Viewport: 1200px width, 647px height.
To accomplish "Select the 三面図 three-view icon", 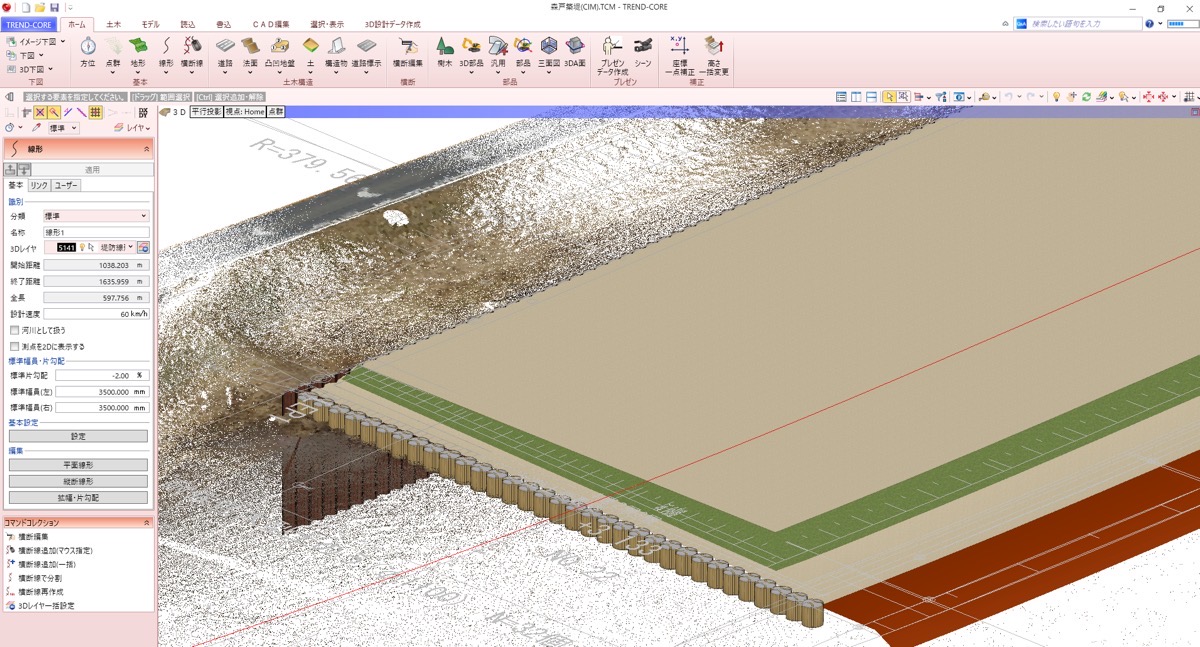I will coord(549,47).
